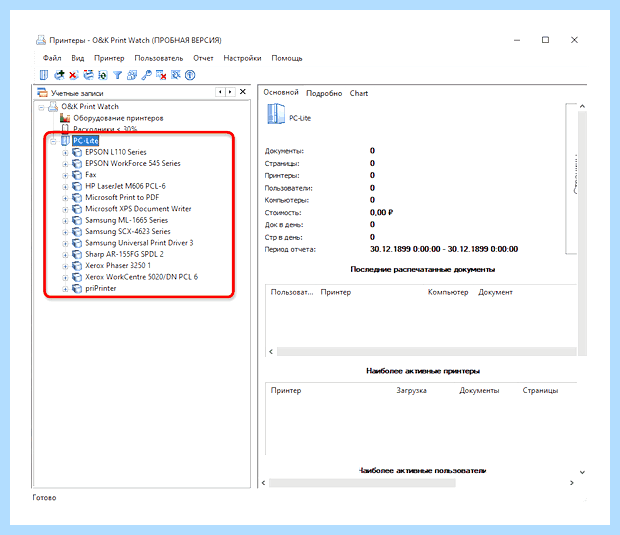Viewport: 620px width, 535px height.
Task: Sort active printers by Загрузка column
Action: tap(412, 390)
